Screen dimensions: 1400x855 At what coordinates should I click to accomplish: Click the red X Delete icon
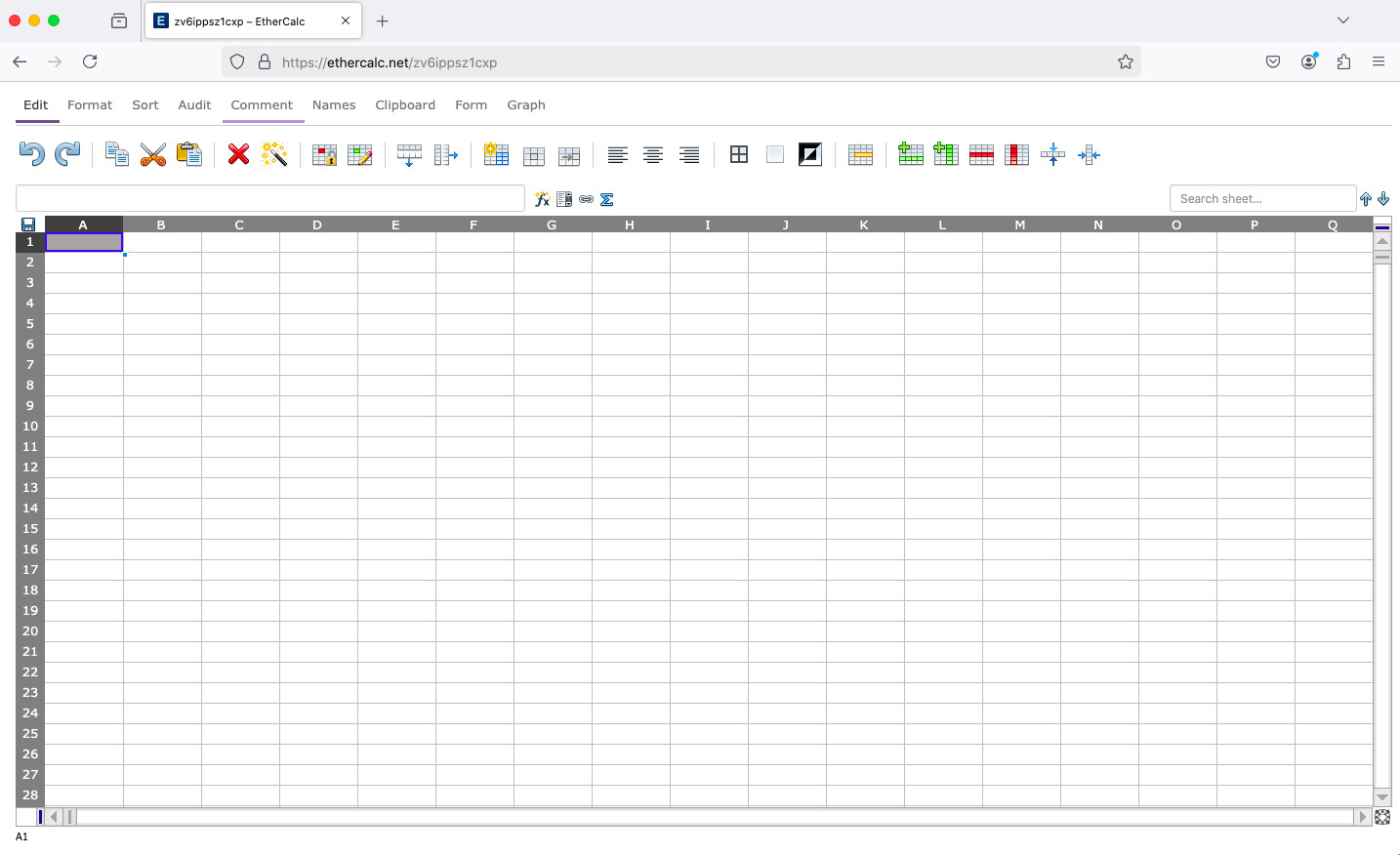238,154
